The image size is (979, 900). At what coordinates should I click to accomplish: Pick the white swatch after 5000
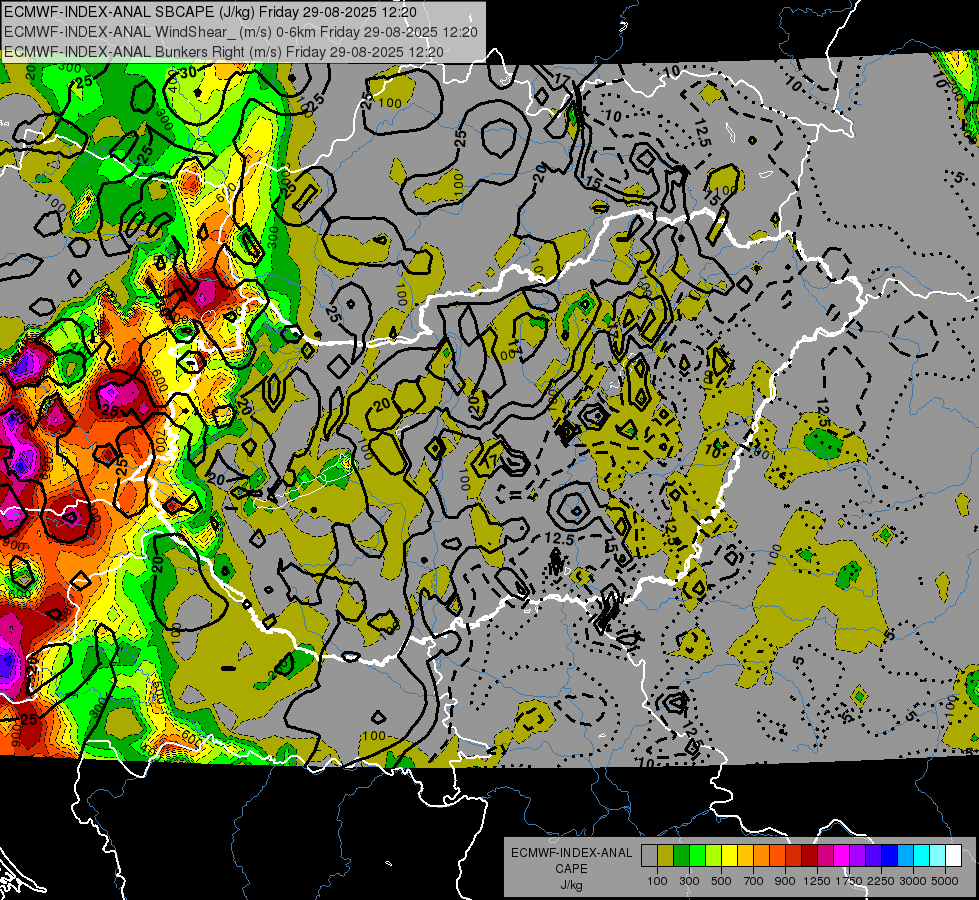pyautogui.click(x=953, y=855)
